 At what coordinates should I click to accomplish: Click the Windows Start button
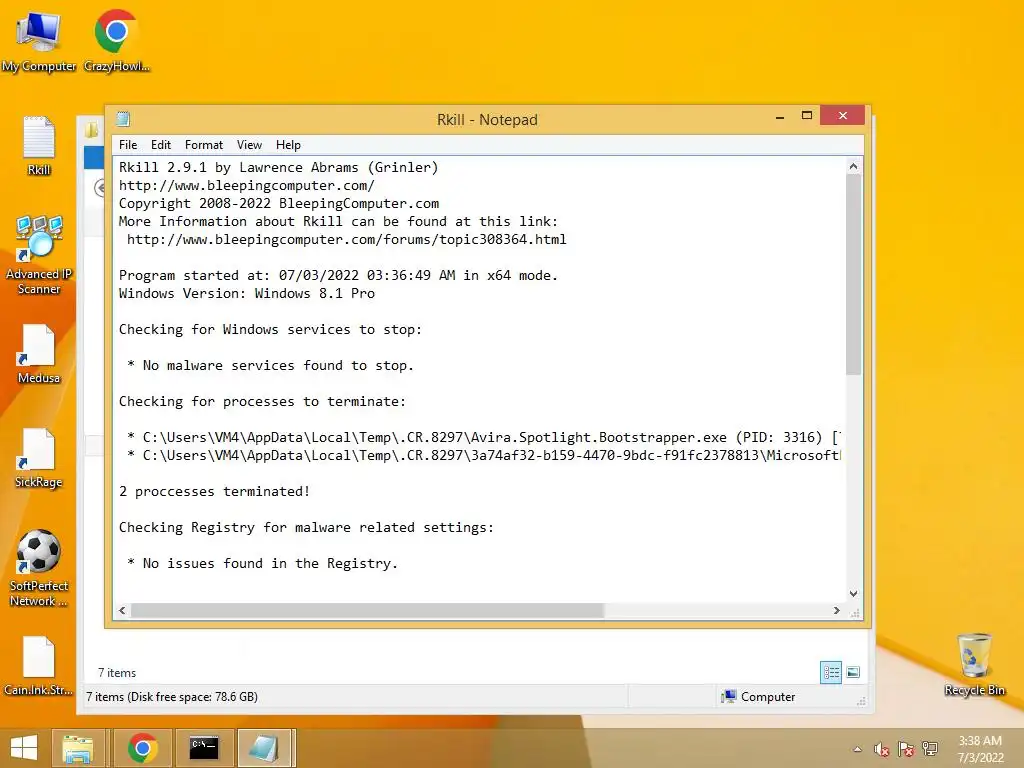(24, 748)
